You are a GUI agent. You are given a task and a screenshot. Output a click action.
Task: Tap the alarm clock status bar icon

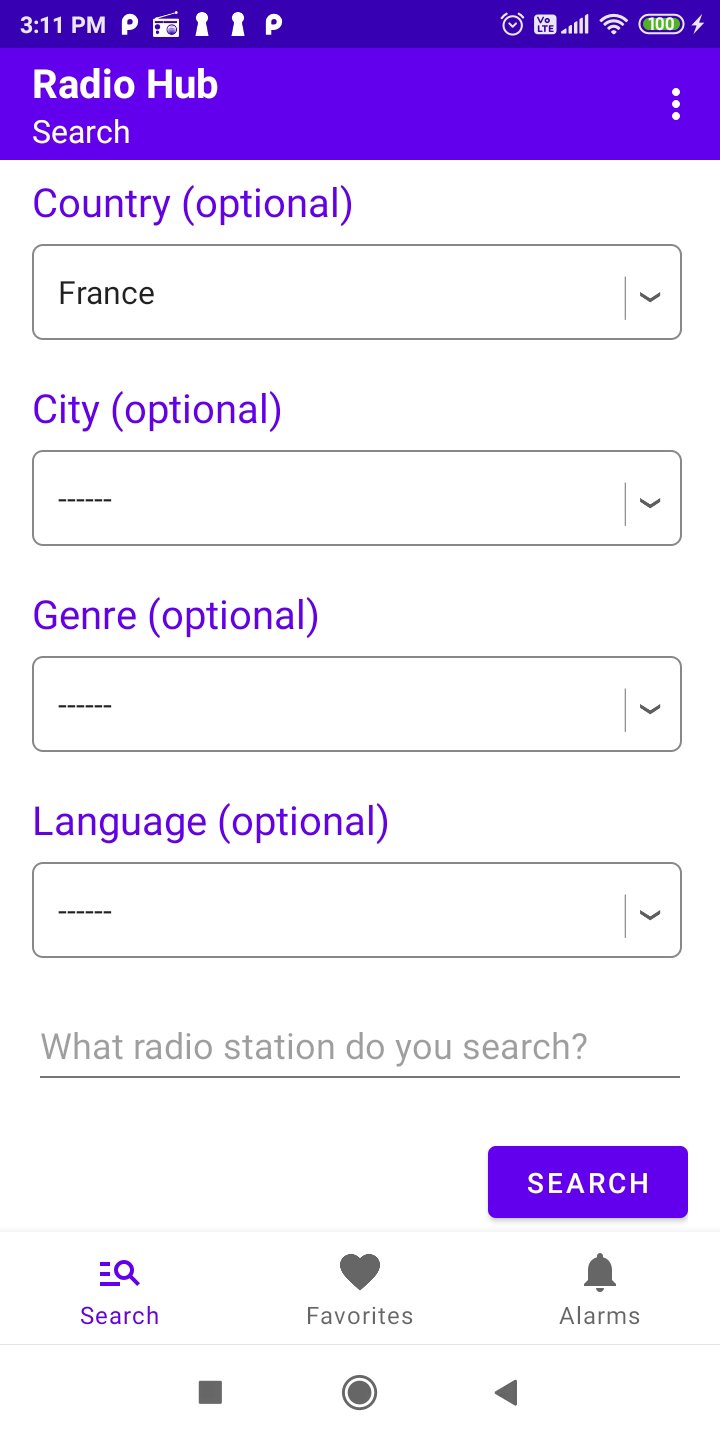[512, 25]
